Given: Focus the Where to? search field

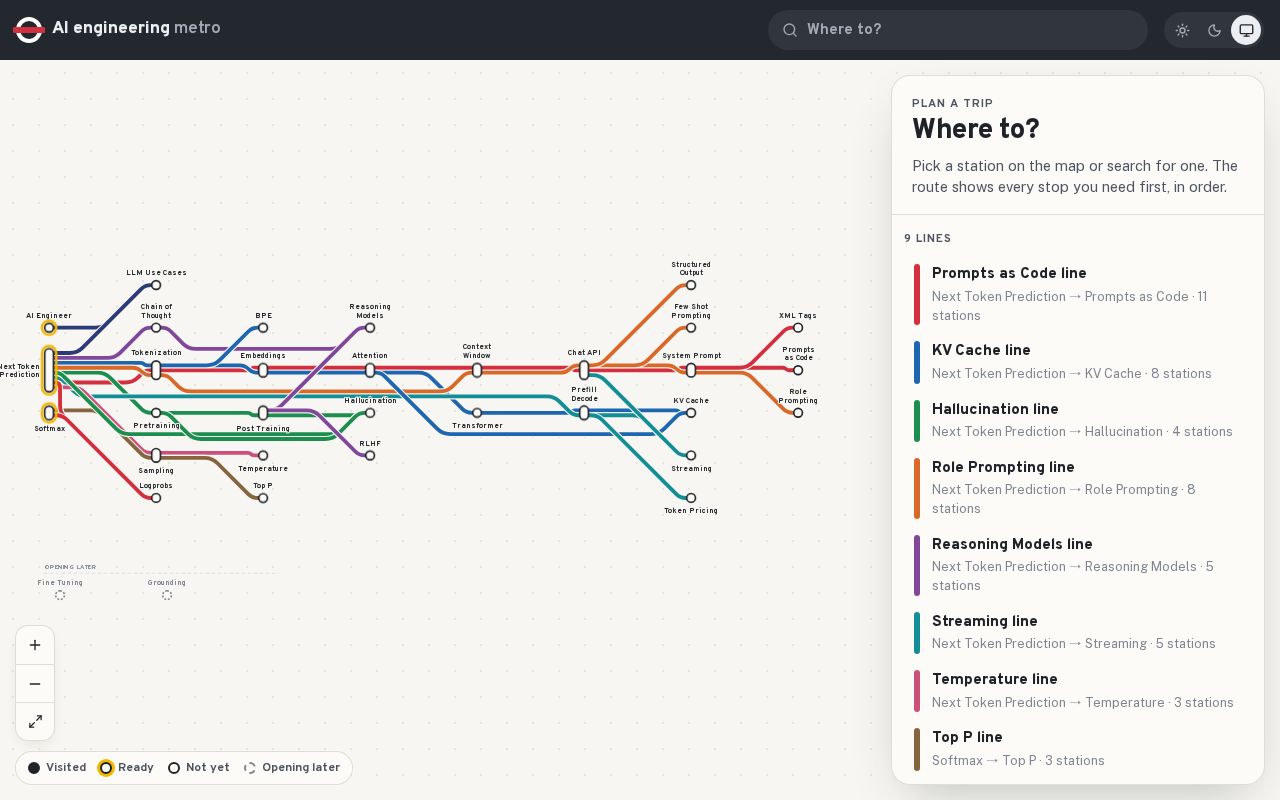Looking at the screenshot, I should pos(957,30).
